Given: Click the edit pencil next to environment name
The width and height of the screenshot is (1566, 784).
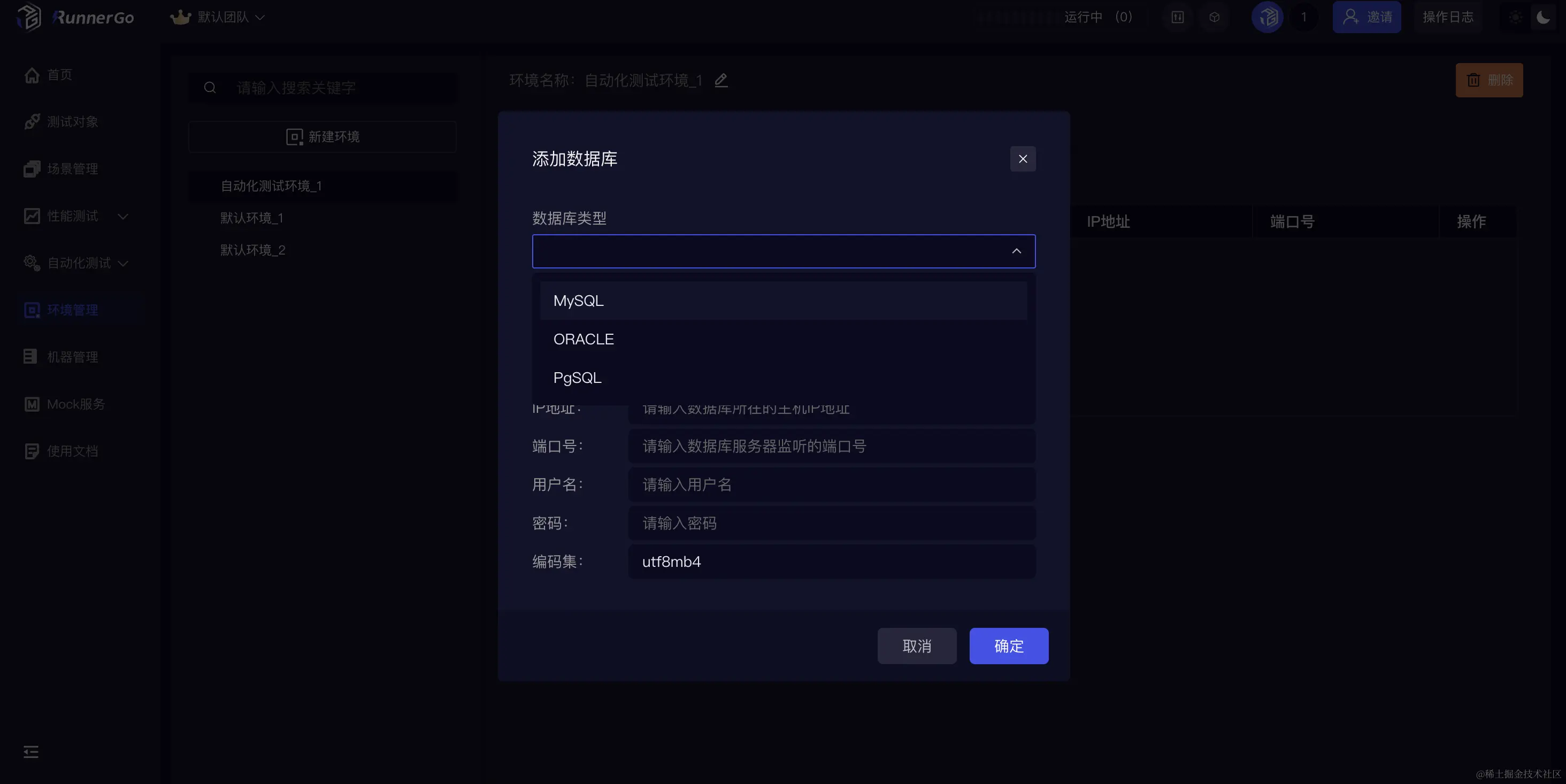Looking at the screenshot, I should pos(721,80).
